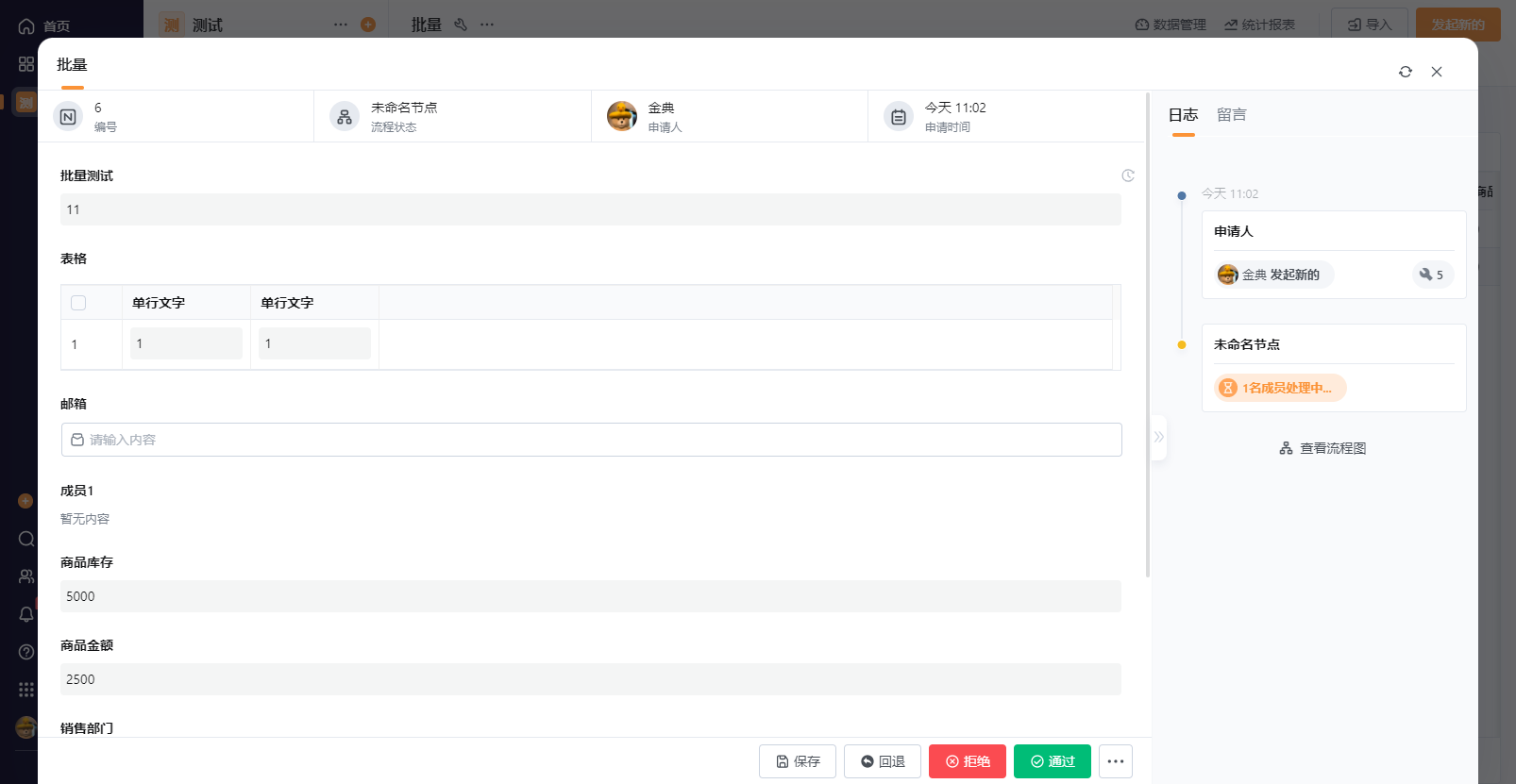
Task: Click the 1名成员处理中 status tag
Action: pyautogui.click(x=1280, y=388)
